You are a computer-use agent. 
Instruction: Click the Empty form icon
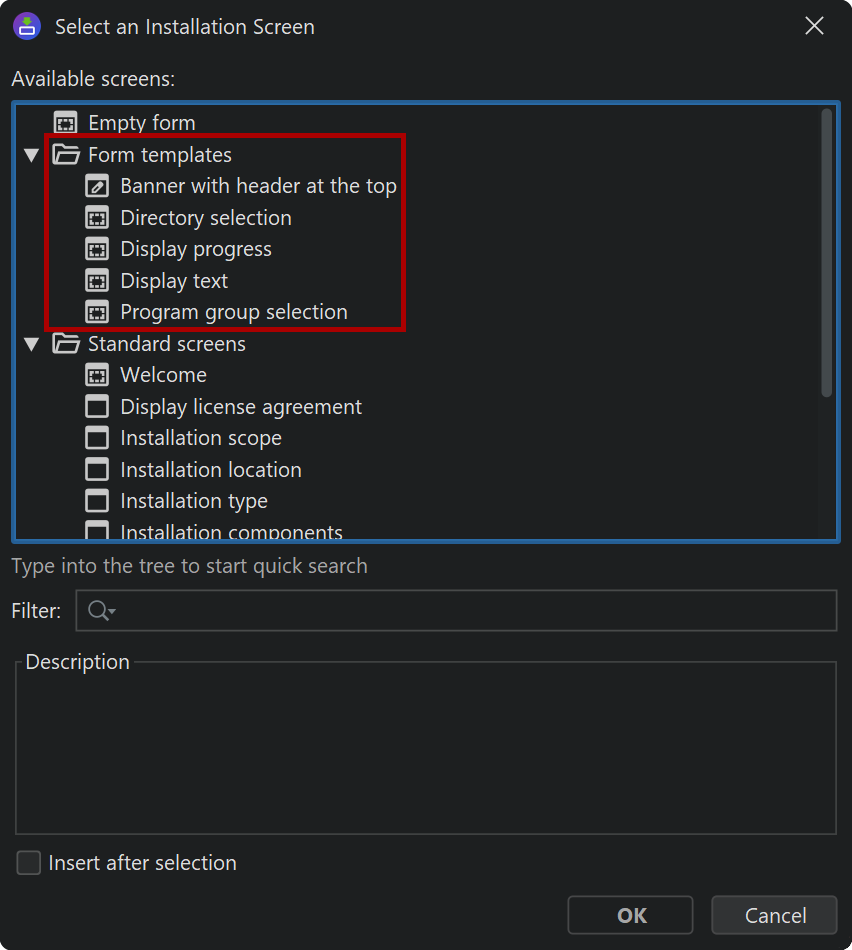65,123
